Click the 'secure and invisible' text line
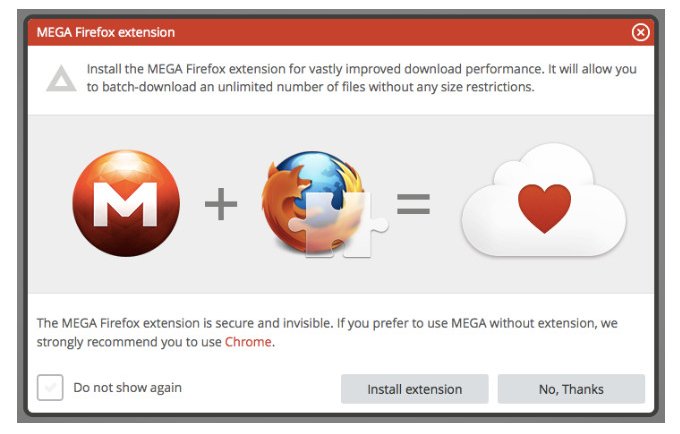Image resolution: width=680 pixels, height=434 pixels. point(327,323)
